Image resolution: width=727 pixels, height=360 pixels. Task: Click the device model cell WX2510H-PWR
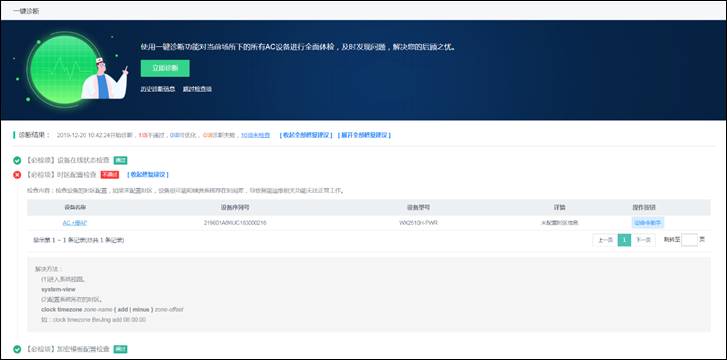click(419, 223)
